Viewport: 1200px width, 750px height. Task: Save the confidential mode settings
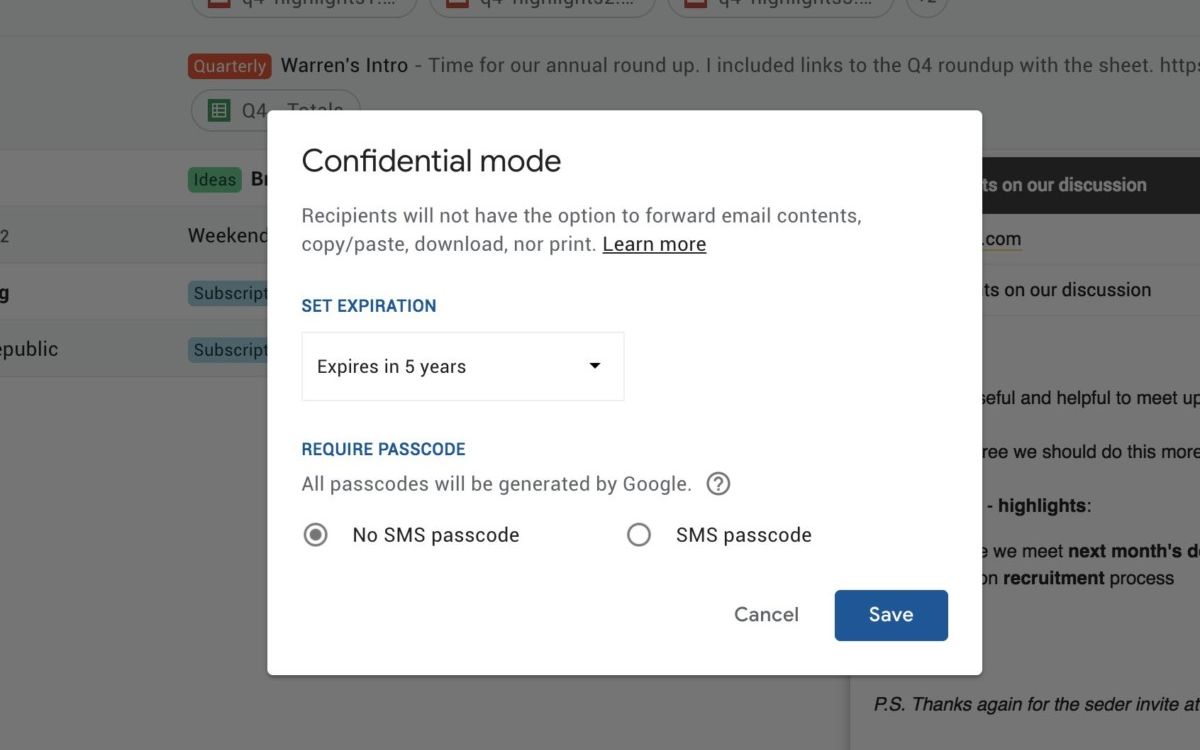click(x=890, y=615)
